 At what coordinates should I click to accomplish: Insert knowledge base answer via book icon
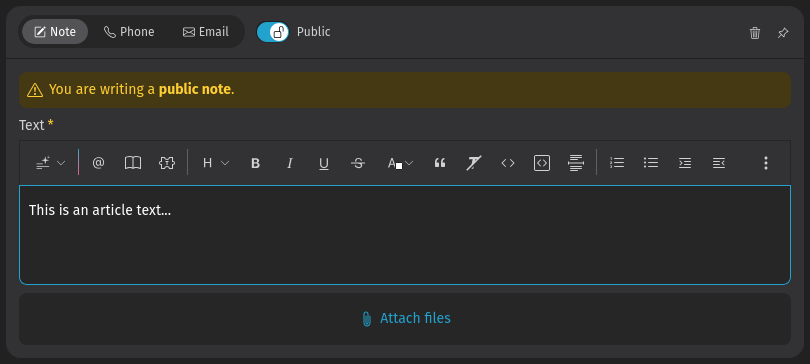click(x=133, y=163)
